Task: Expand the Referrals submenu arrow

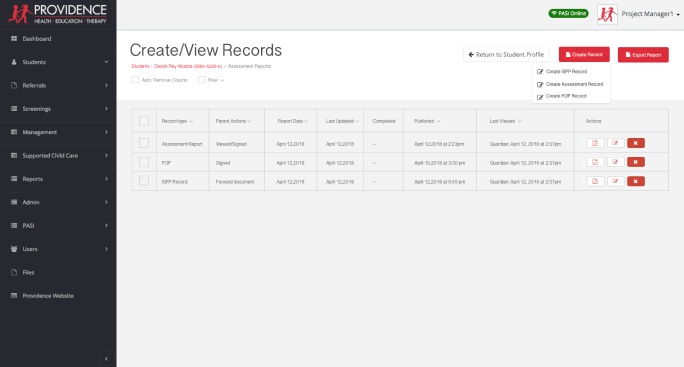Action: tap(106, 86)
